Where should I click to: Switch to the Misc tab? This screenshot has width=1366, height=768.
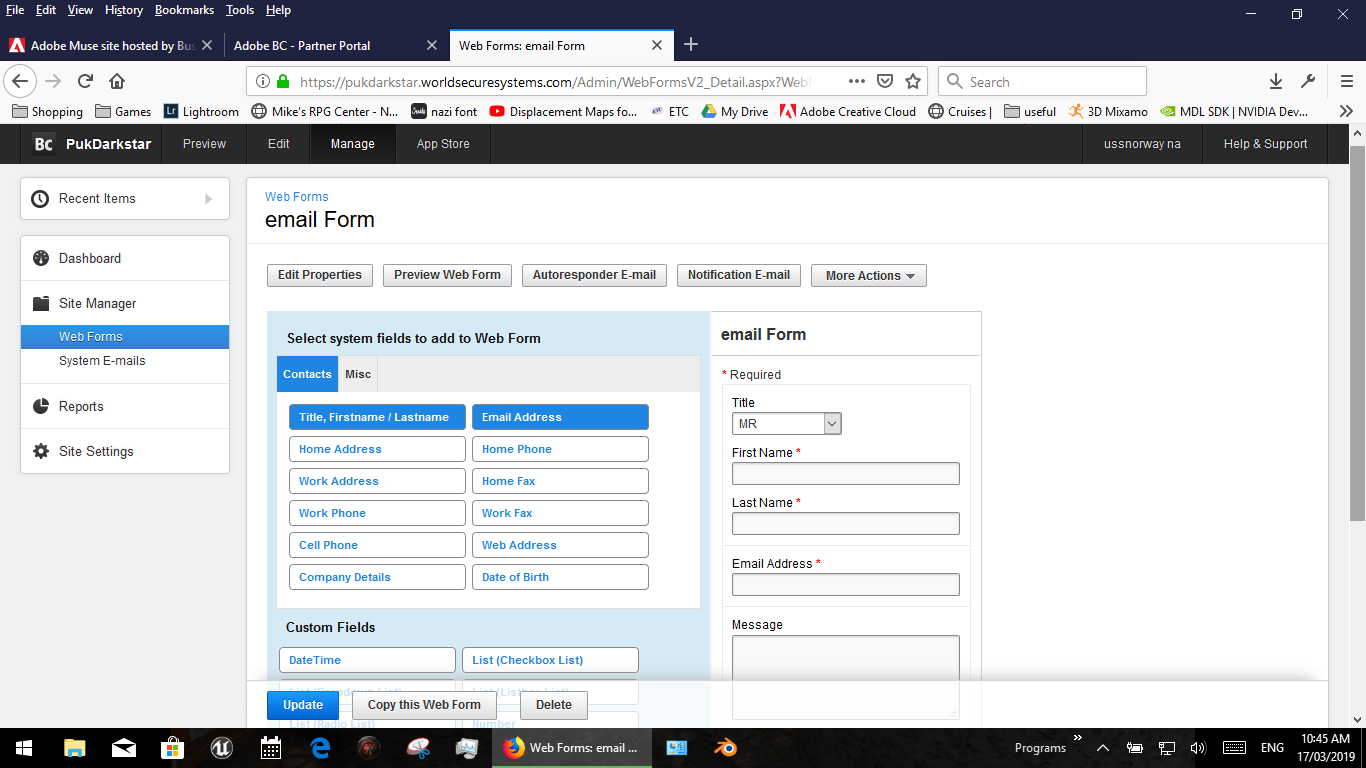358,374
